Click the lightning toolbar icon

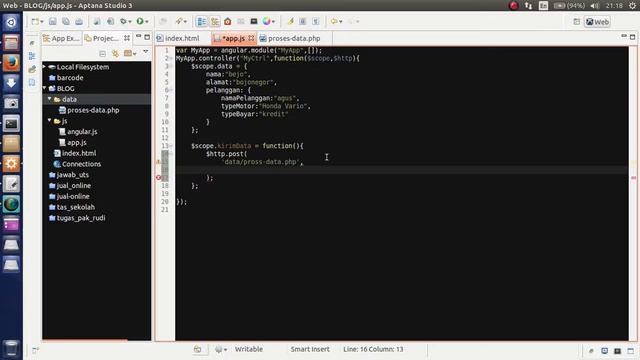point(290,21)
